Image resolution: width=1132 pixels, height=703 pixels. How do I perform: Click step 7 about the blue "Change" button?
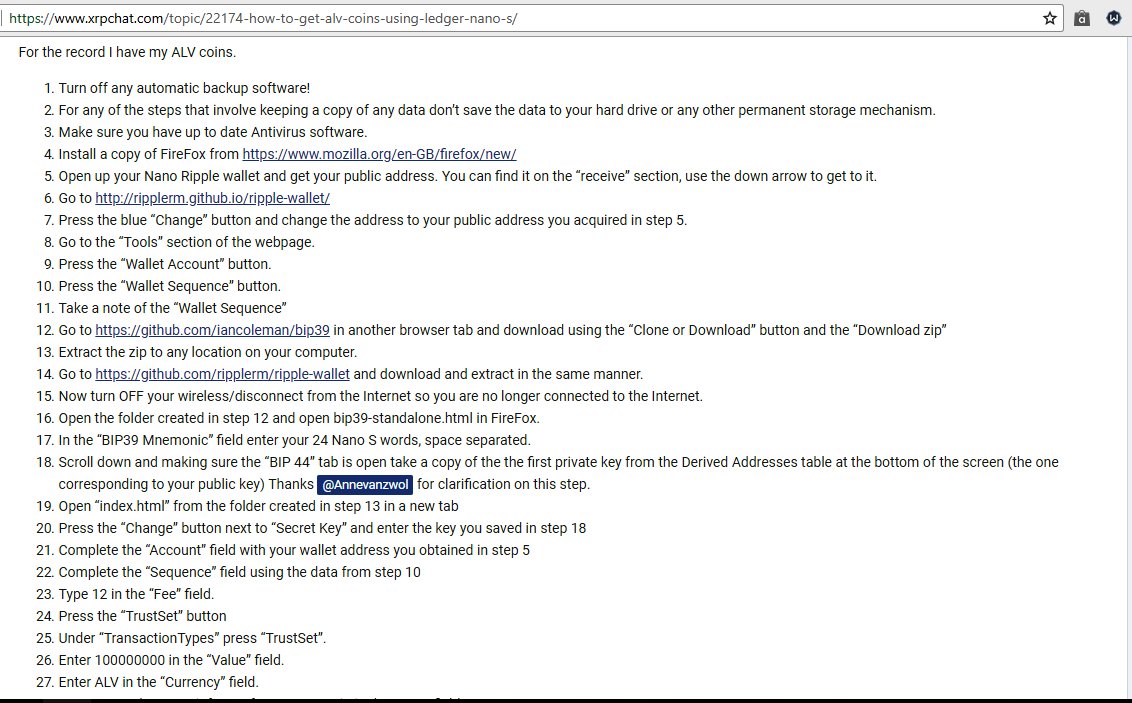(373, 220)
